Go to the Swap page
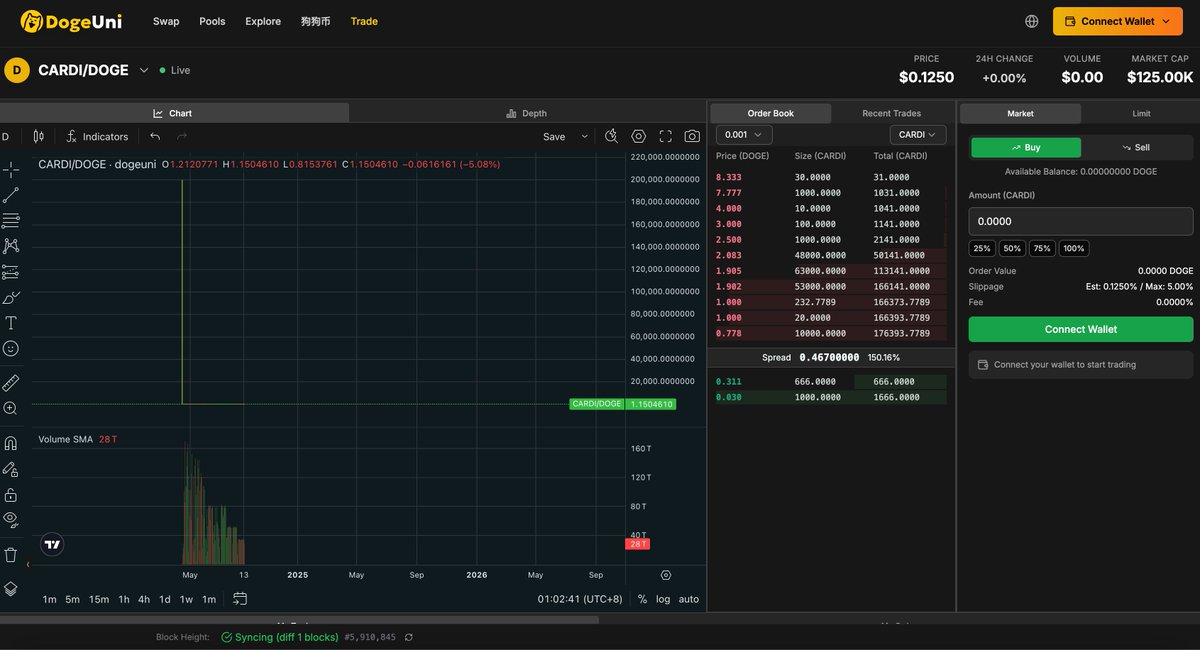Image resolution: width=1200 pixels, height=650 pixels. (x=166, y=21)
